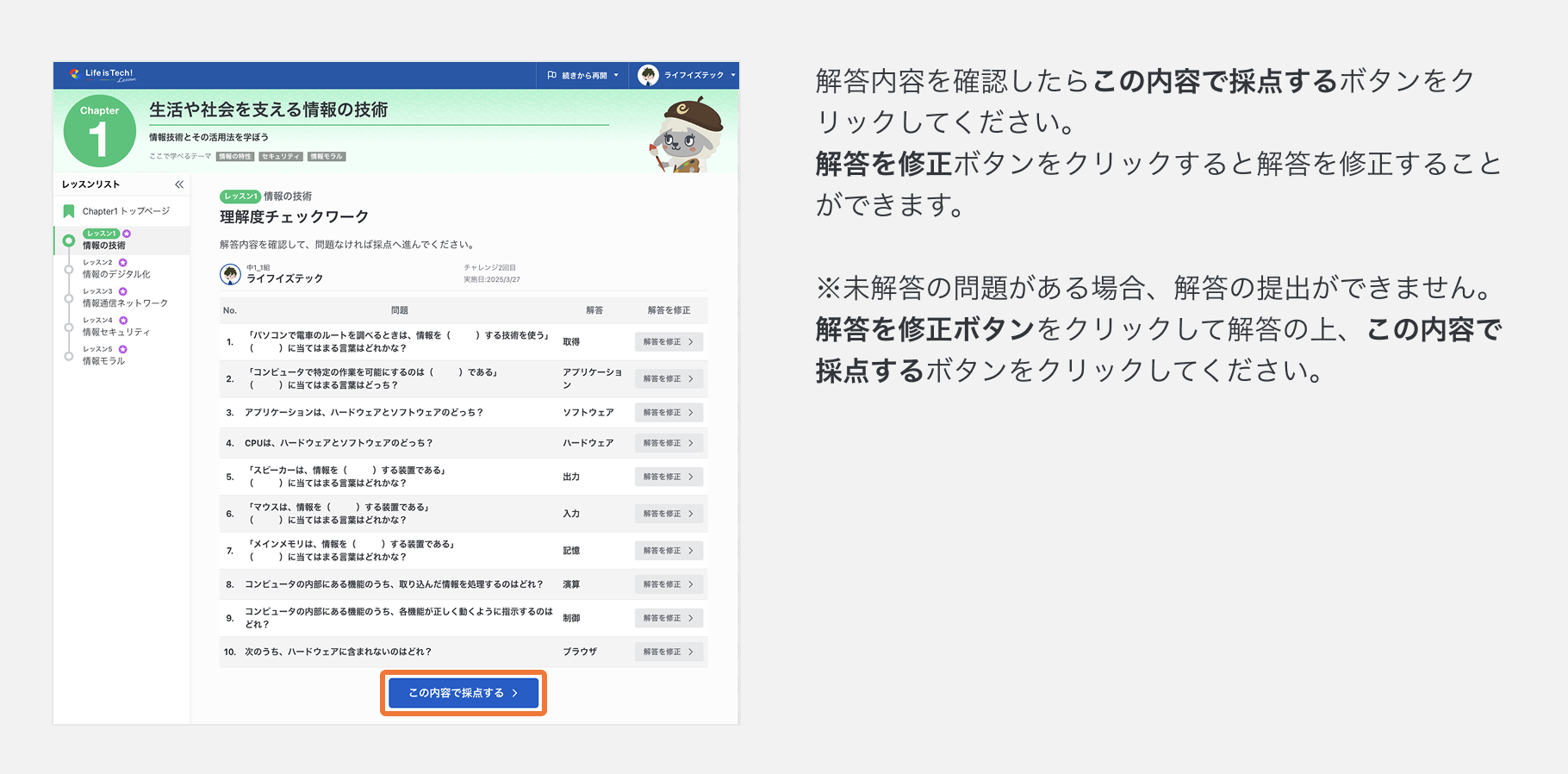Click the セキュリティ theme tag

(x=280, y=157)
